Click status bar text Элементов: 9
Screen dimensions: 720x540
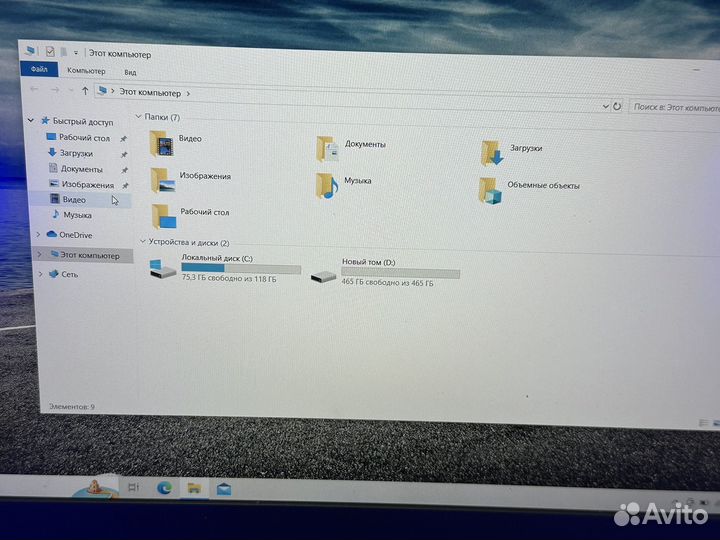click(72, 407)
